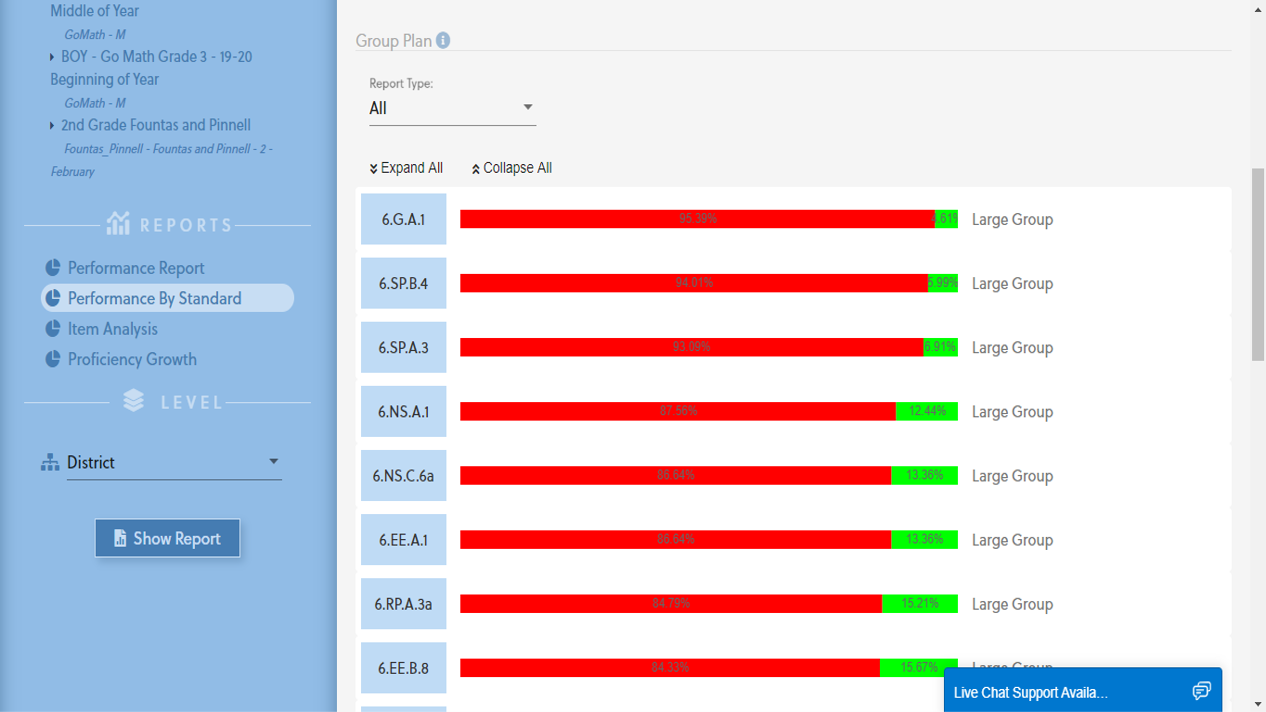Open the Report Type dropdown
The width and height of the screenshot is (1266, 712).
(452, 108)
